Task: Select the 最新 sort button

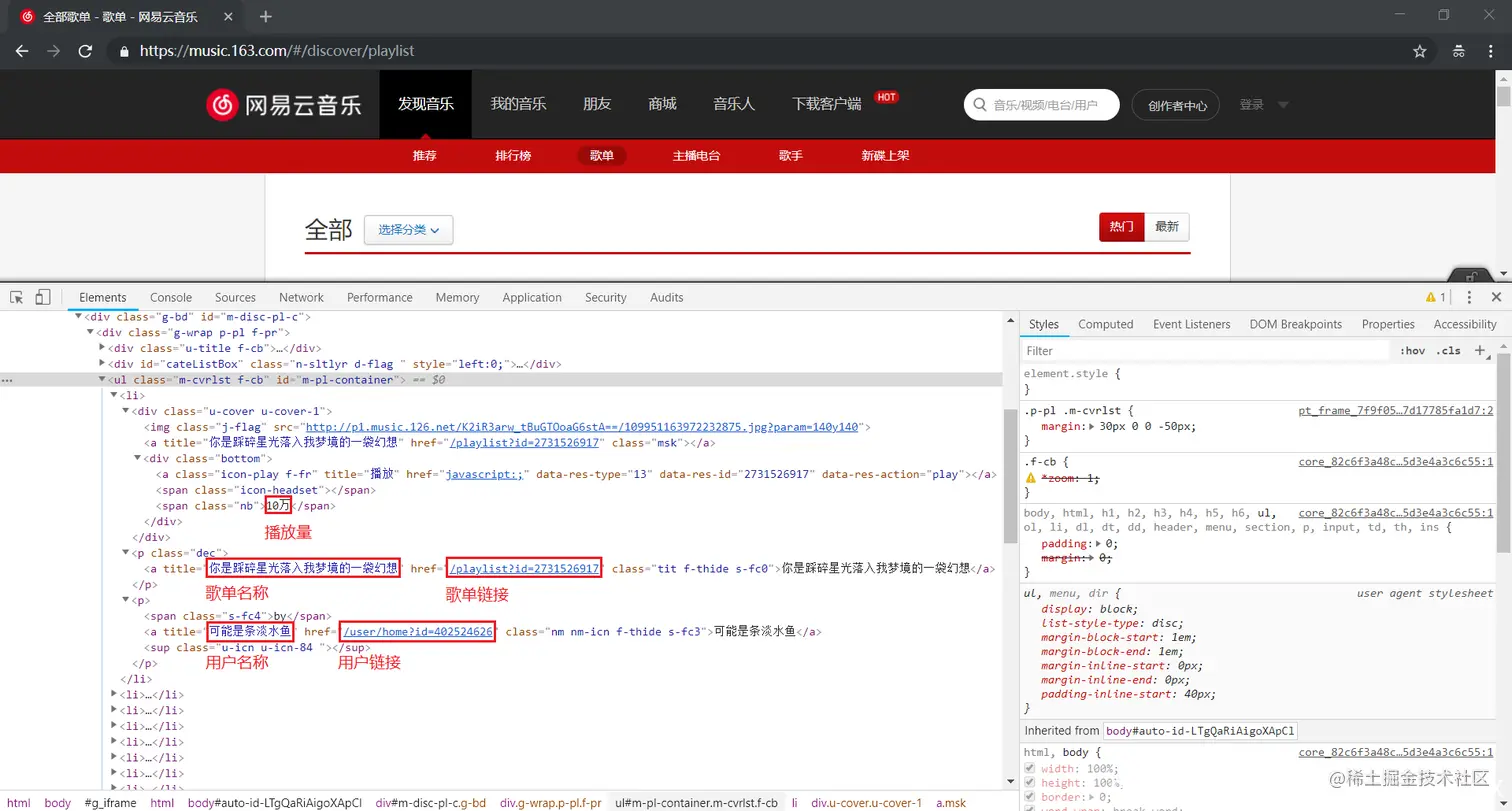Action: click(x=1167, y=227)
